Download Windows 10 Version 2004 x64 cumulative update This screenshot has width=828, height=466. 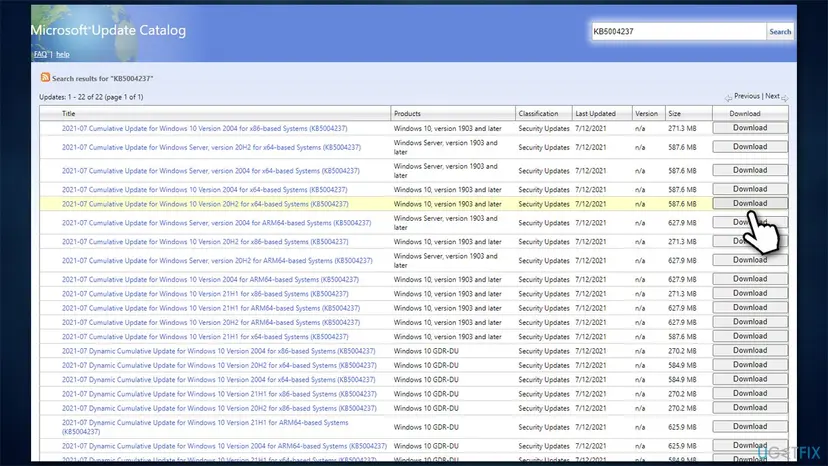click(x=750, y=189)
